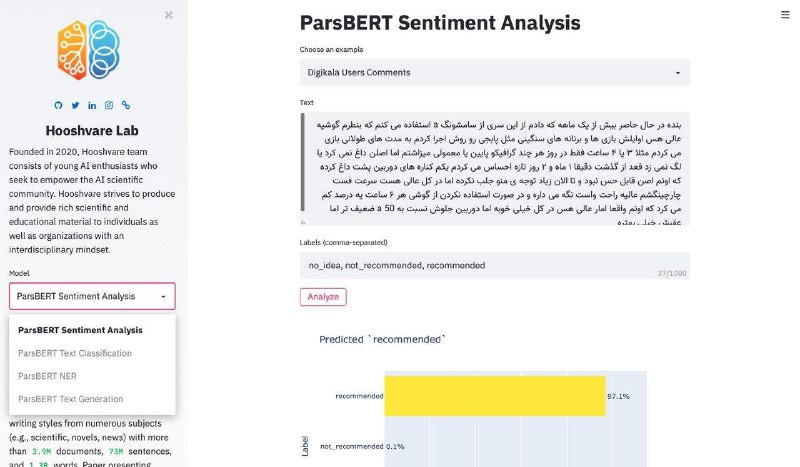Open the Twitter icon link

click(75, 105)
